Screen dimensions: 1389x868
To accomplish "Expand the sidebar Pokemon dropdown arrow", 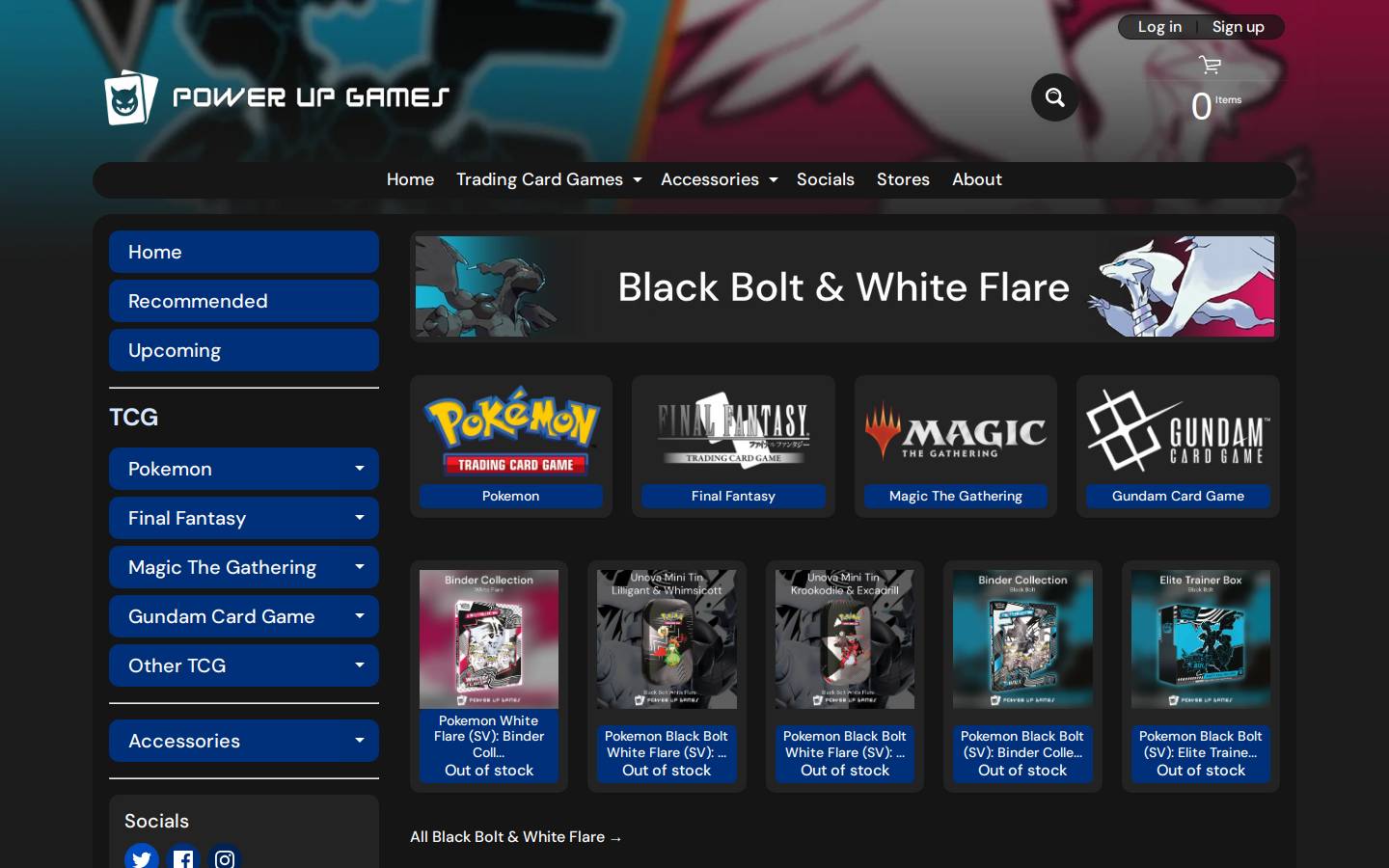I will tap(360, 469).
